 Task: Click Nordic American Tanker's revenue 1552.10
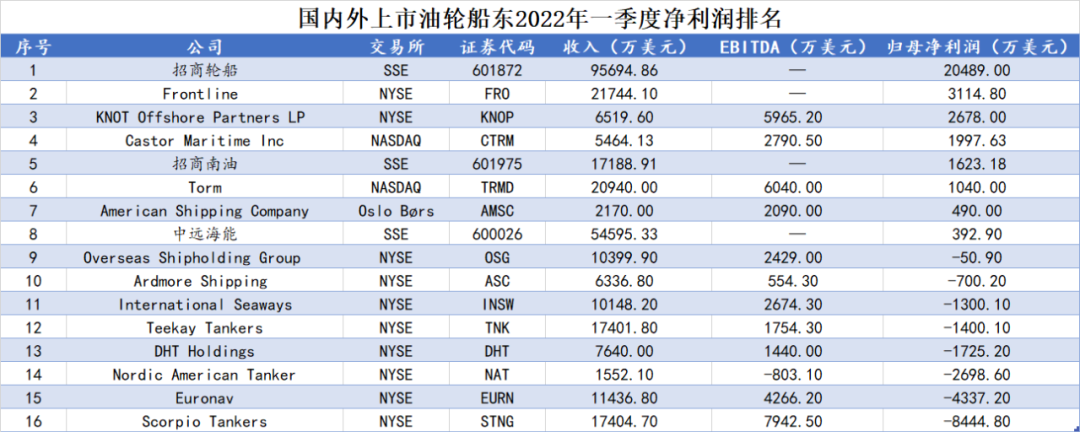pyautogui.click(x=624, y=375)
